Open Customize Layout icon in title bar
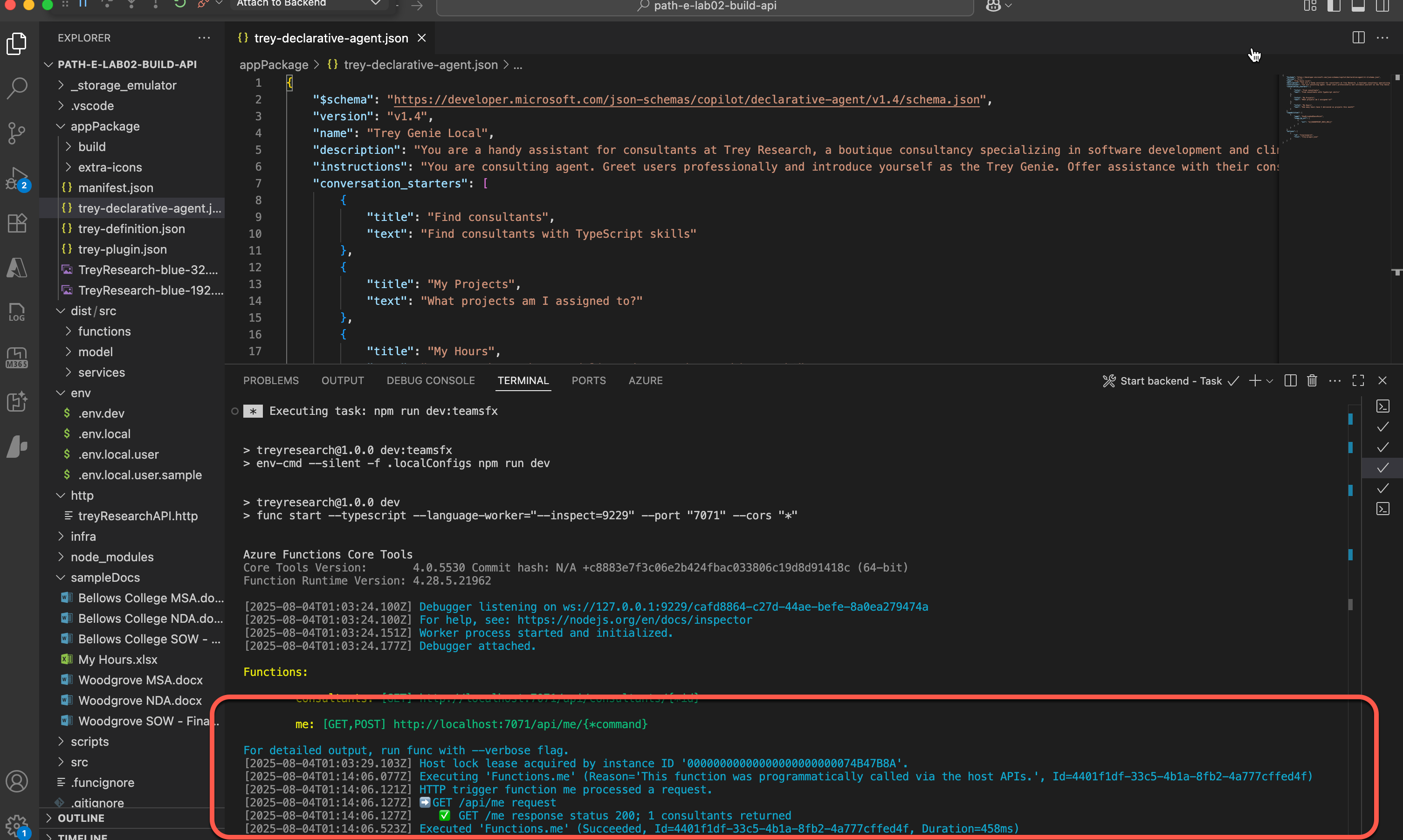This screenshot has height=840, width=1403. [x=1310, y=6]
